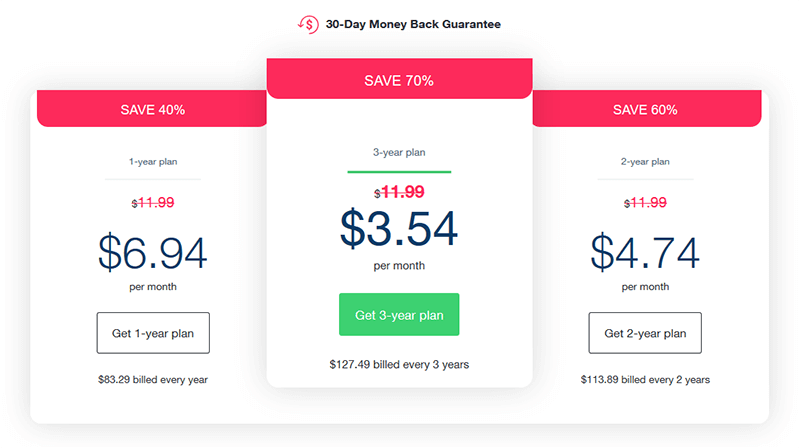Click the 1-year plan heading
Viewport: 800px width, 448px height.
pyautogui.click(x=153, y=162)
